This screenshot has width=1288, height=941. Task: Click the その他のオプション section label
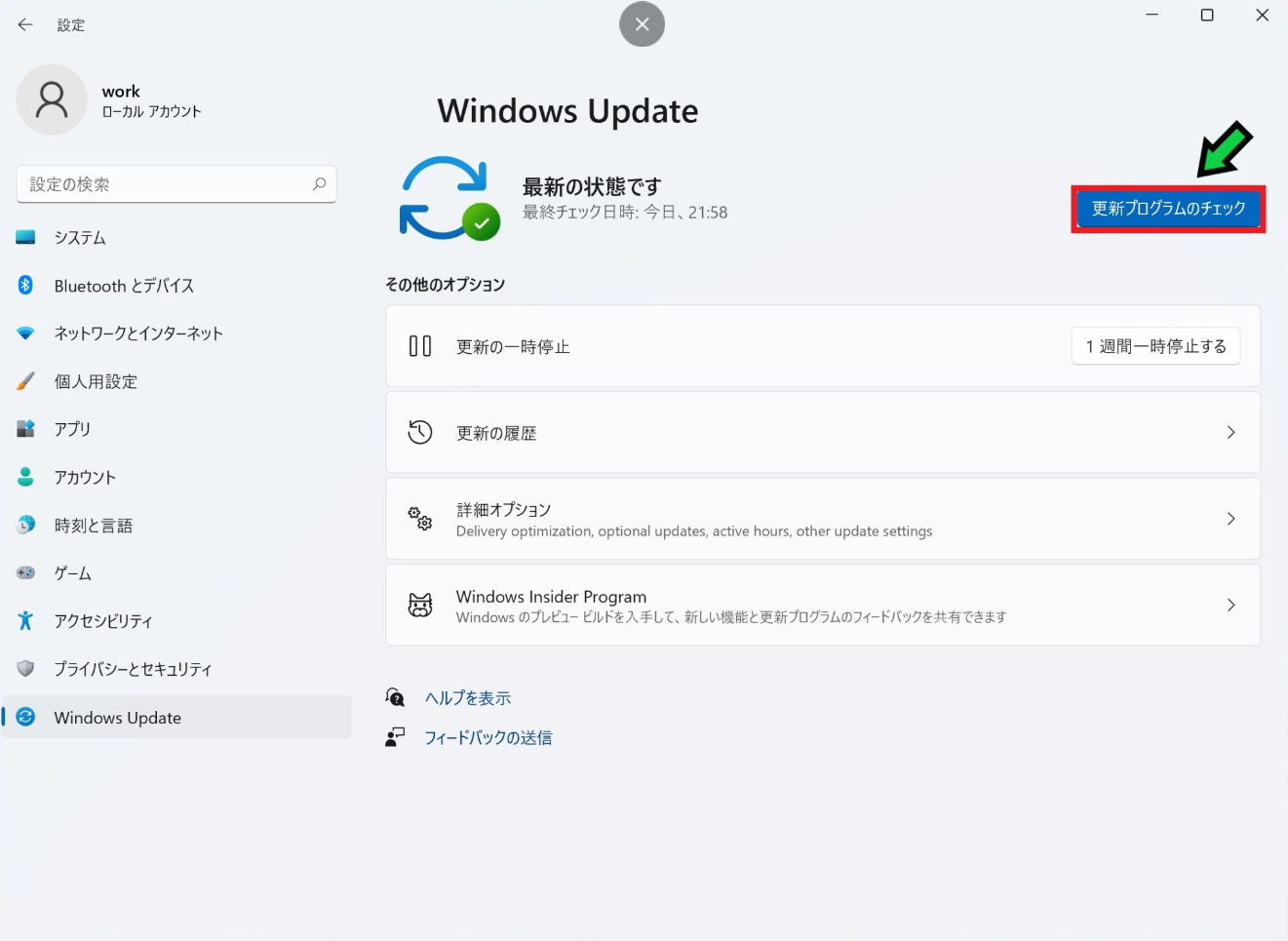445,285
